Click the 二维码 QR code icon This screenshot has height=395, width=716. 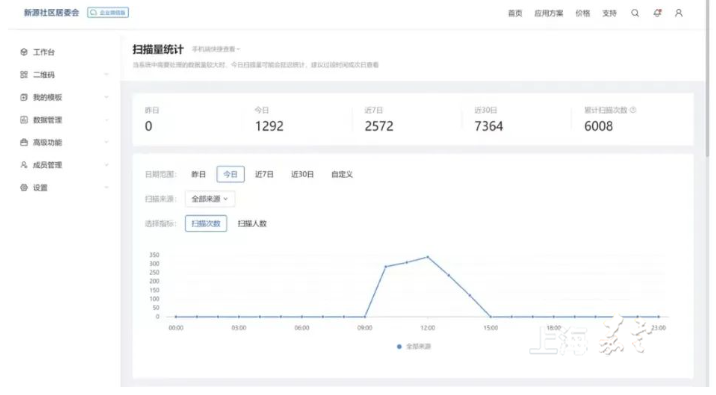[x=24, y=74]
